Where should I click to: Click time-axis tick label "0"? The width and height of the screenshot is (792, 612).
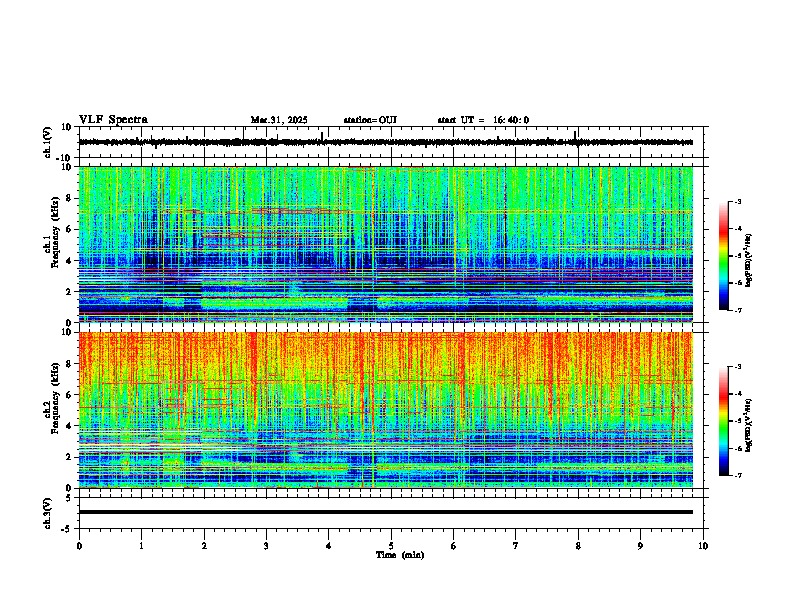(79, 546)
